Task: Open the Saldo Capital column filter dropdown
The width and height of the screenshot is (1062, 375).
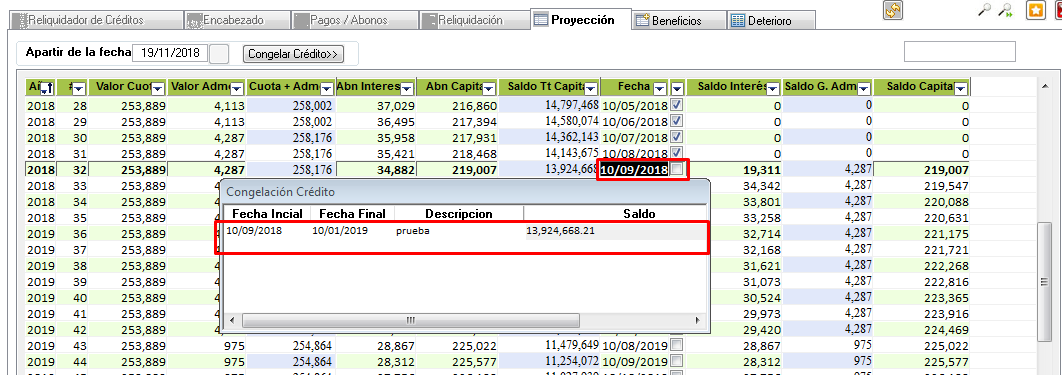Action: pos(961,88)
